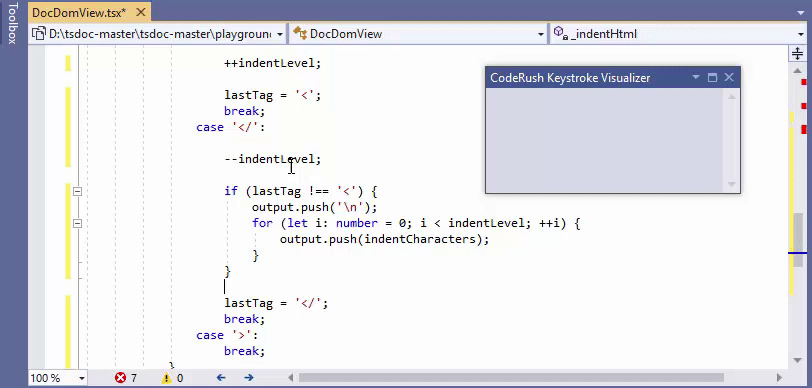812x388 pixels.
Task: Close the DocDomView.tsx tab
Action: click(x=140, y=12)
